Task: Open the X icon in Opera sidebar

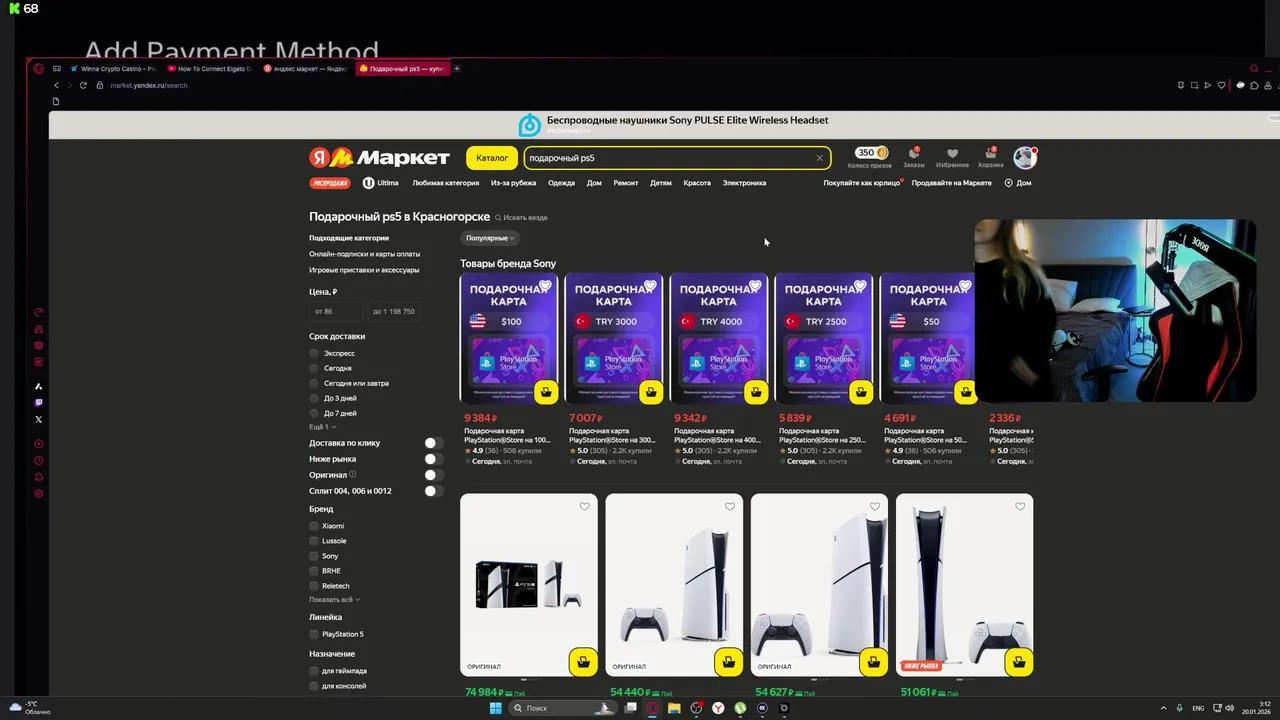Action: point(39,419)
